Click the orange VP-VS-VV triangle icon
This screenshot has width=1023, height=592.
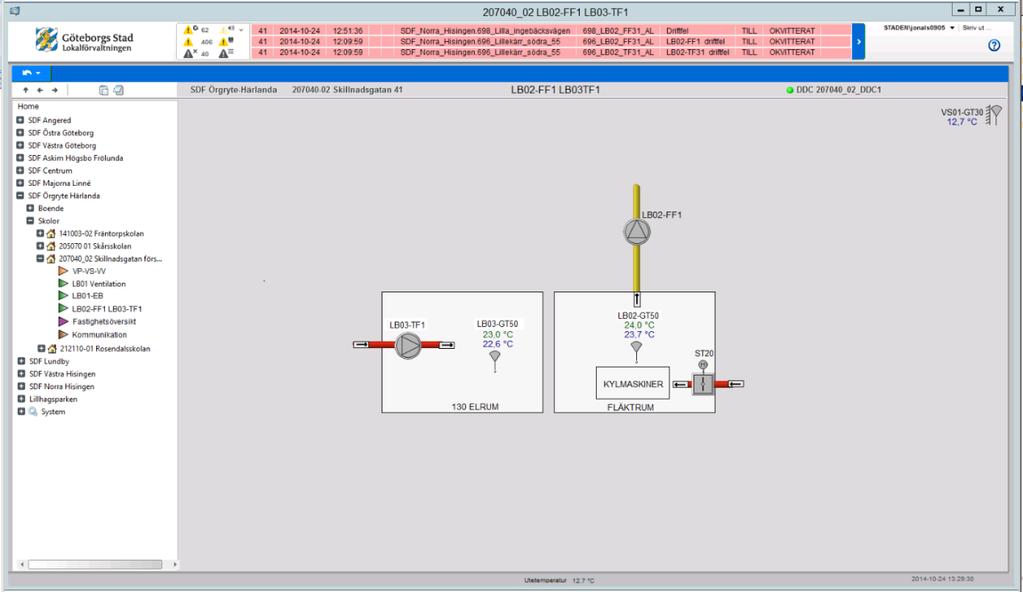(x=63, y=271)
